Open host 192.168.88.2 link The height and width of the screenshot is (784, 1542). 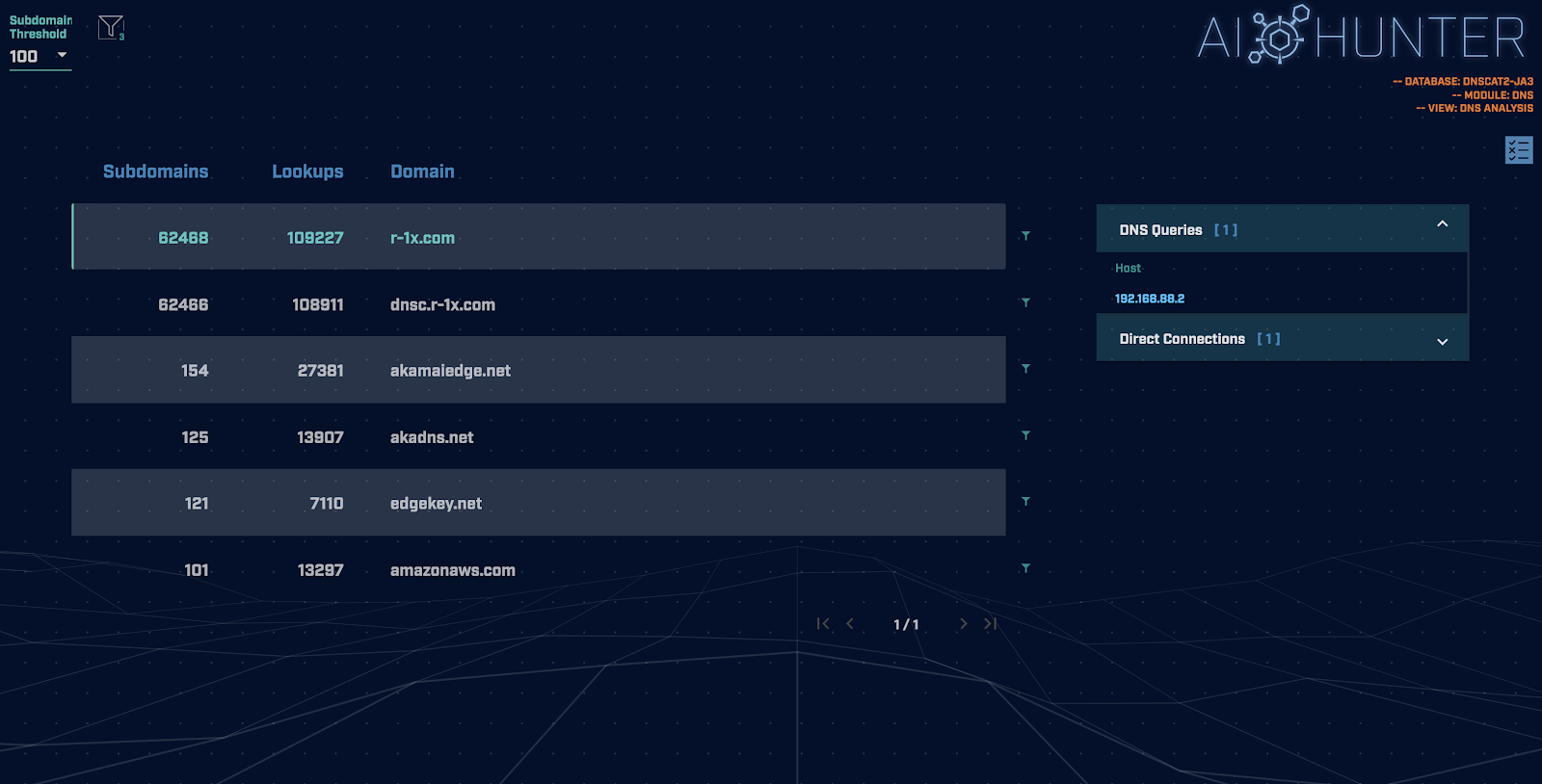1150,299
